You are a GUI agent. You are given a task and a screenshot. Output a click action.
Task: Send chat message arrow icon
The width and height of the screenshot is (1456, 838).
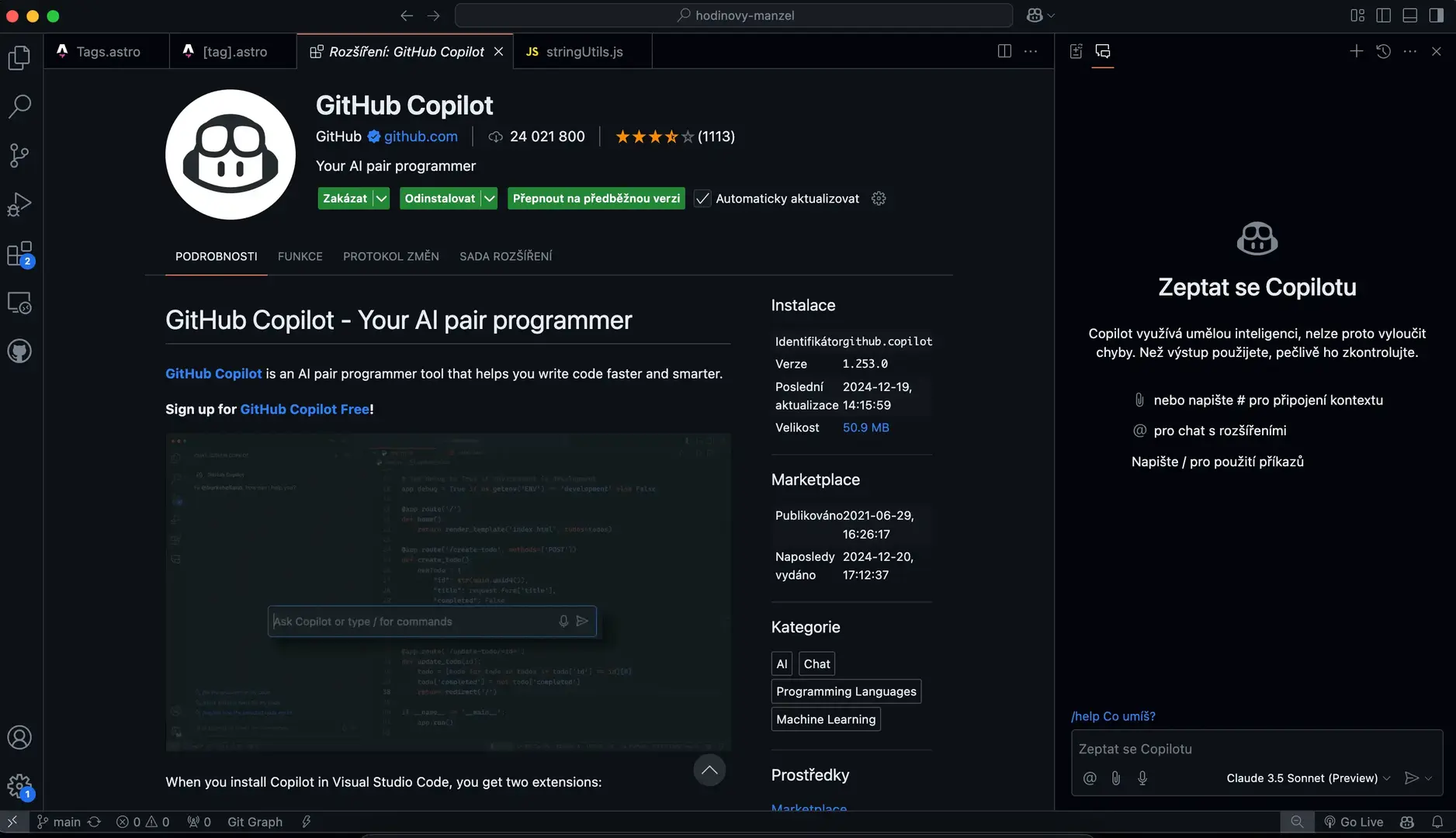pos(1412,778)
